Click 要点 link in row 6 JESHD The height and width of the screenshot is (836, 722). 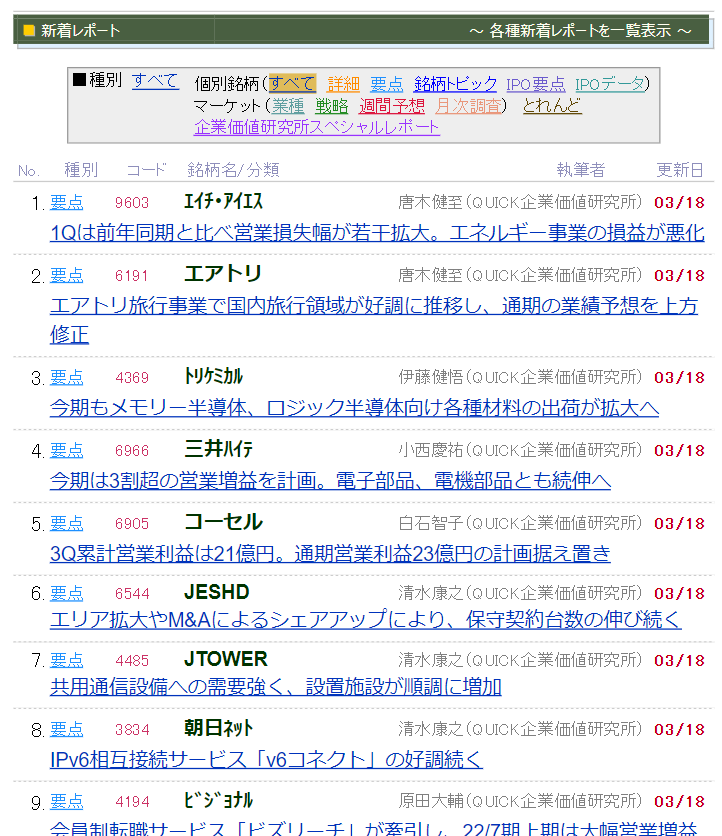pos(67,593)
